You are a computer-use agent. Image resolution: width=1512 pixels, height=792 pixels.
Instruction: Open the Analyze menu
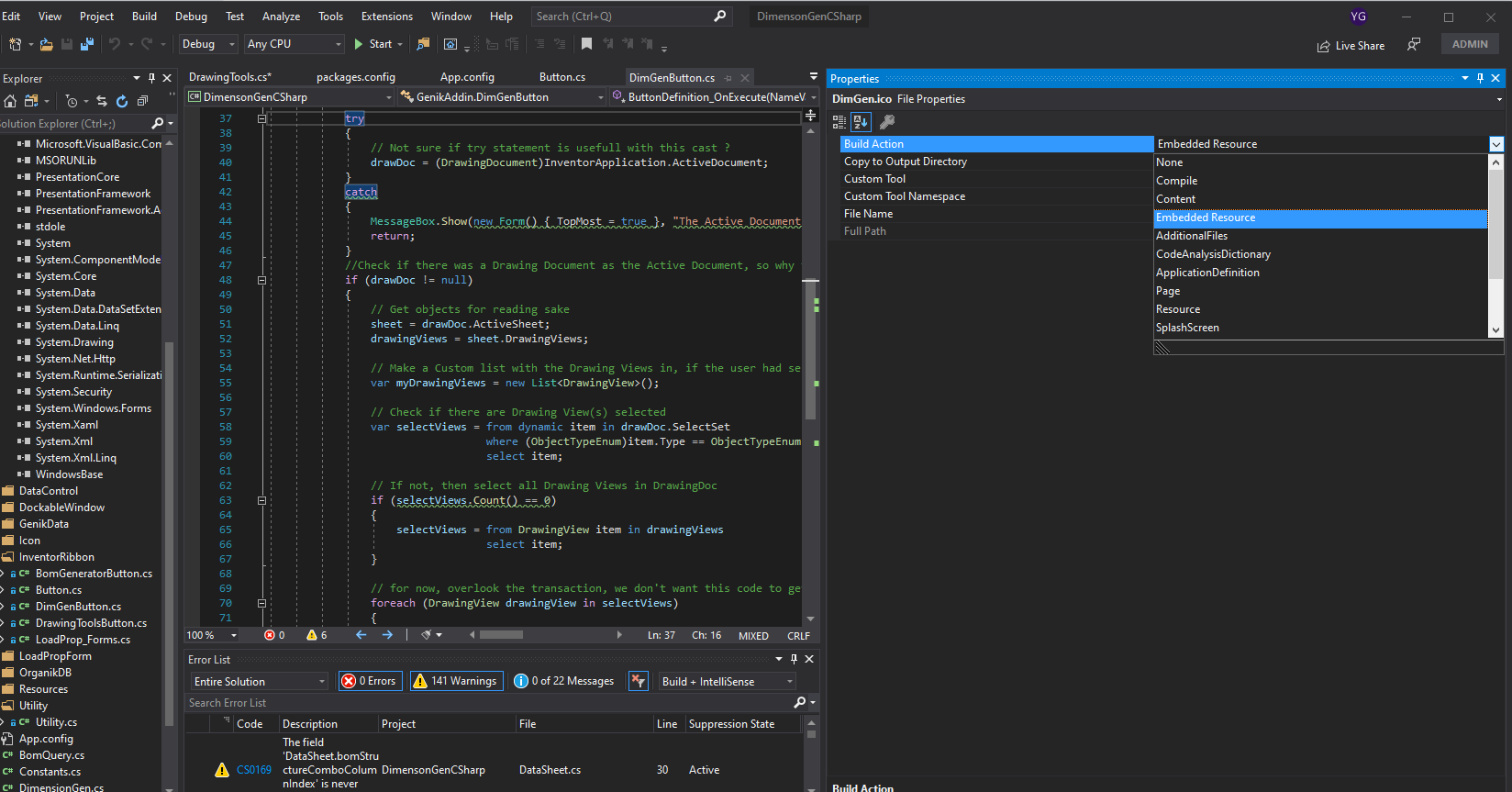pos(281,17)
